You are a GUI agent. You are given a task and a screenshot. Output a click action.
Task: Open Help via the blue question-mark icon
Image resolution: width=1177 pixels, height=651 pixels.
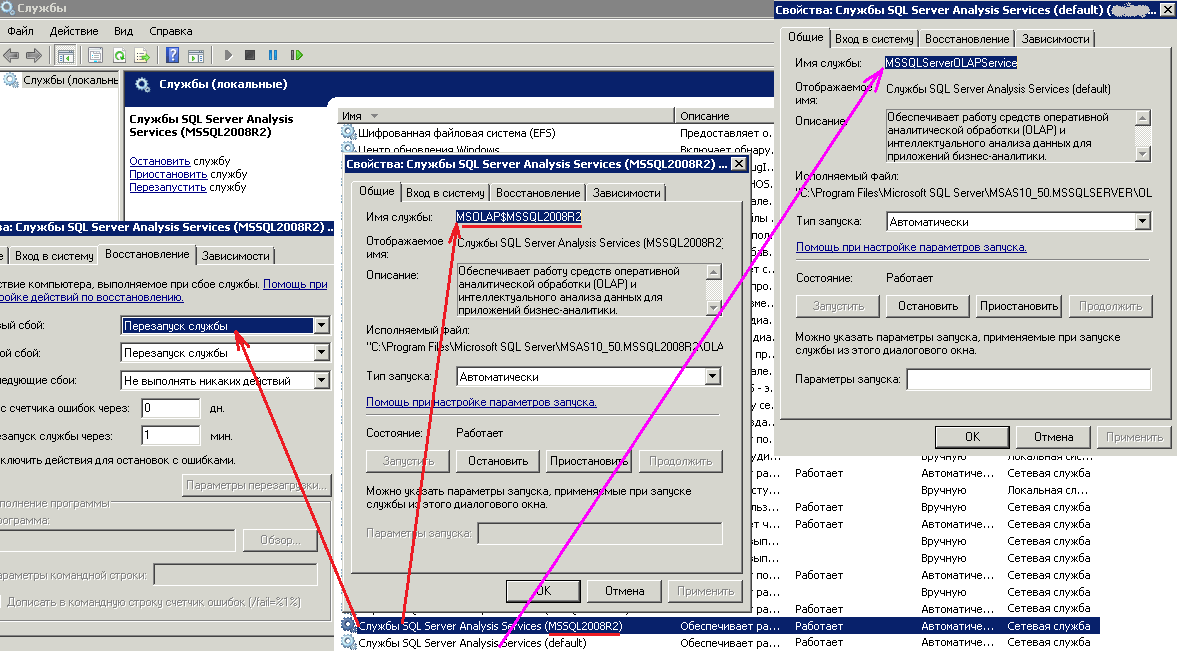[173, 55]
